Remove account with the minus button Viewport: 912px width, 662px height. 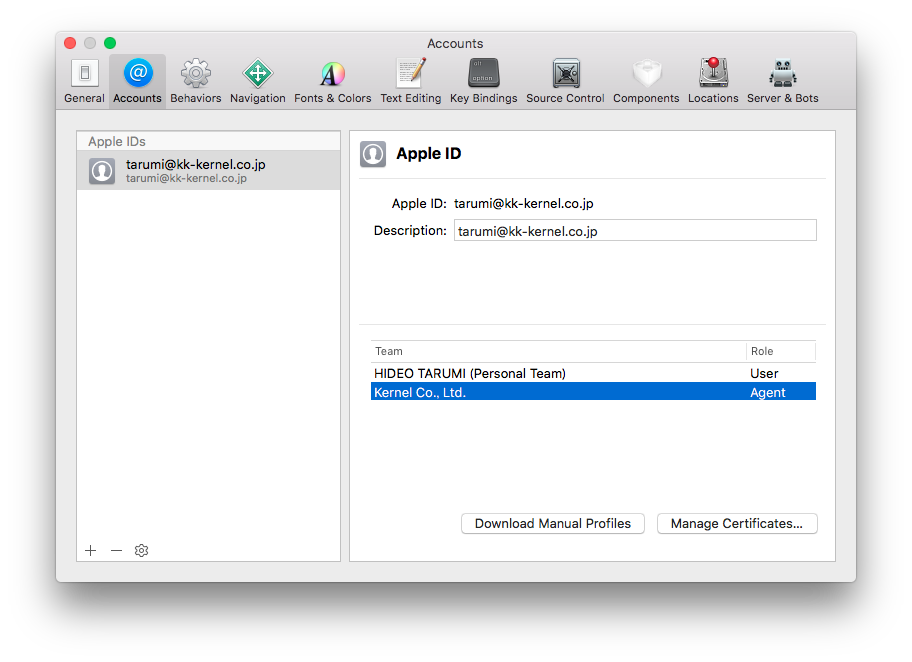(x=116, y=550)
